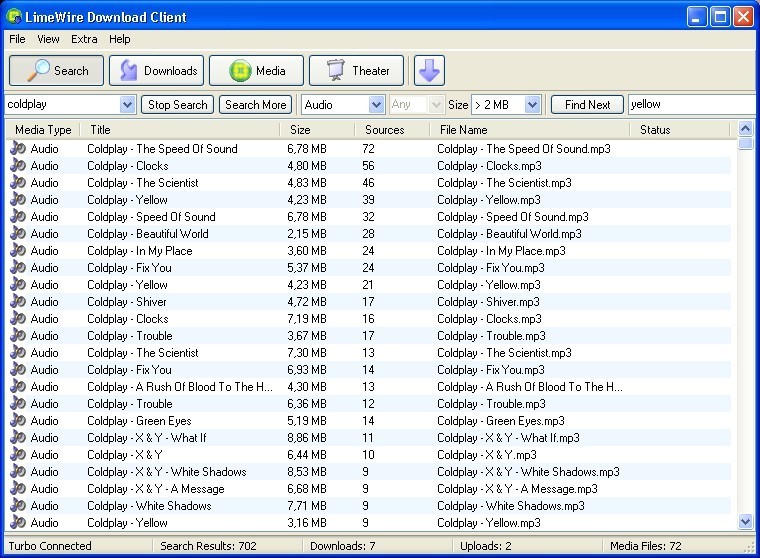Select file name Coldplay - Green Eyes.mp3
The width and height of the screenshot is (760, 558).
click(x=501, y=420)
